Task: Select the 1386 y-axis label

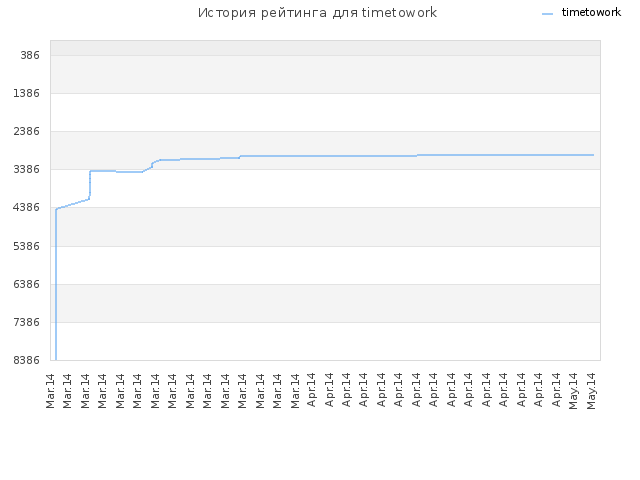Action: pyautogui.click(x=27, y=93)
